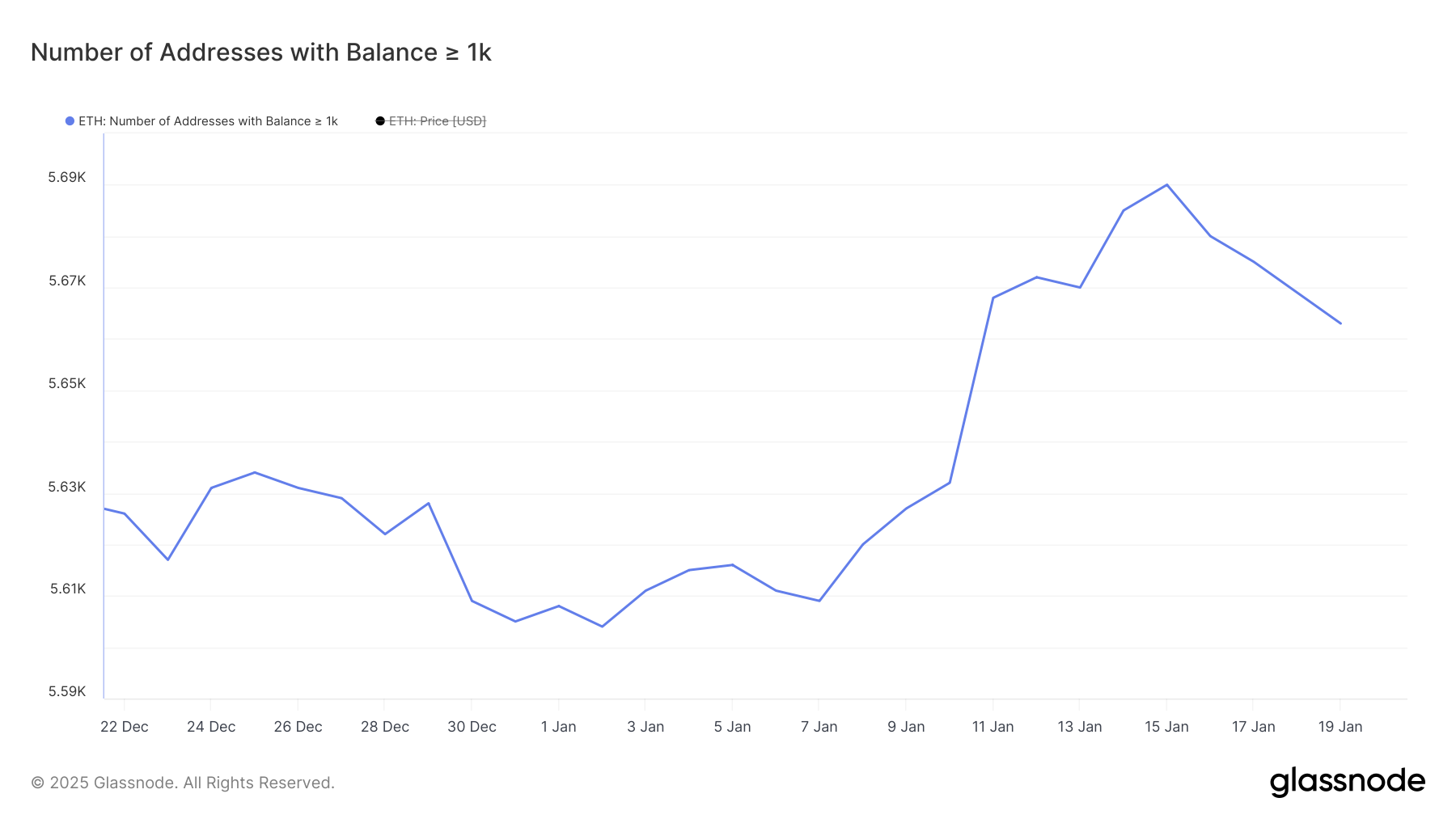The width and height of the screenshot is (1456, 819).
Task: Click the 5.65K y-axis label
Action: (x=67, y=383)
